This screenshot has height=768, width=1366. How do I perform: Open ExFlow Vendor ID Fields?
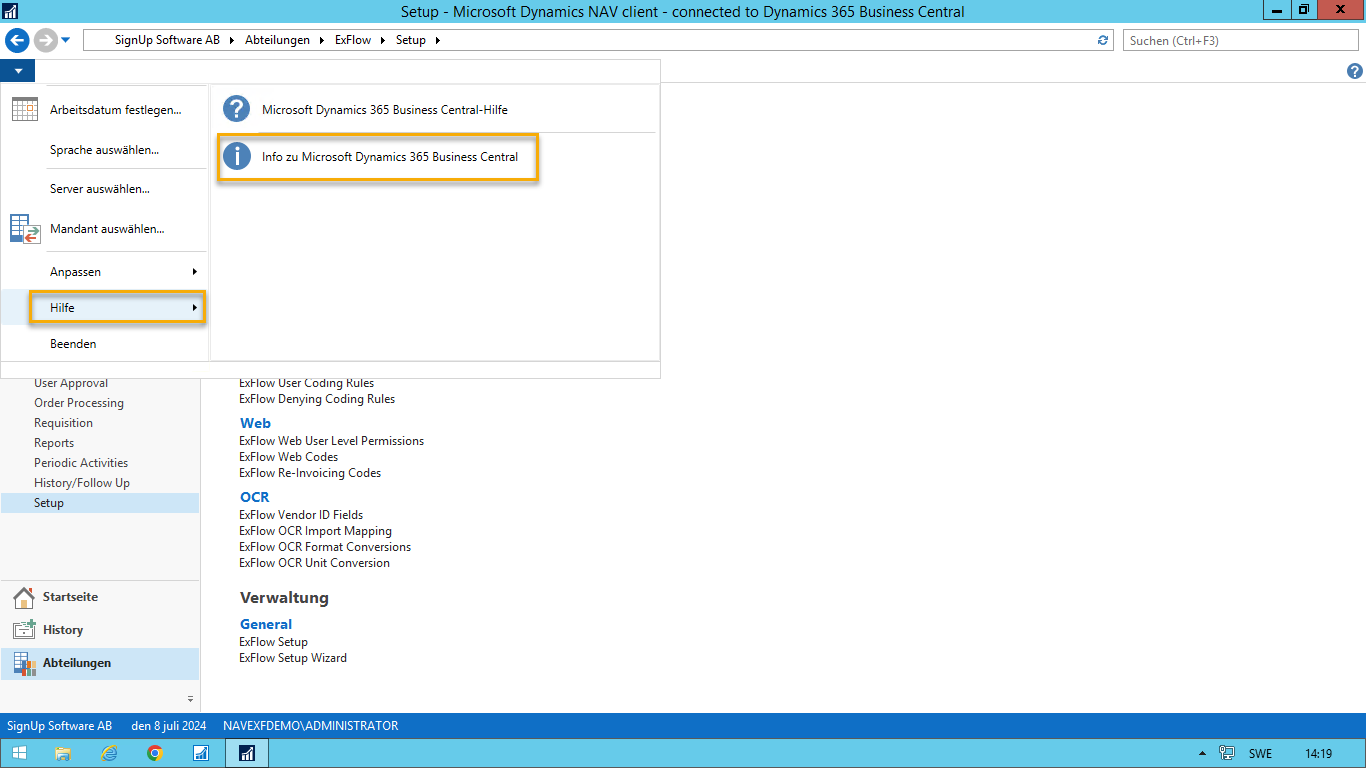(301, 515)
